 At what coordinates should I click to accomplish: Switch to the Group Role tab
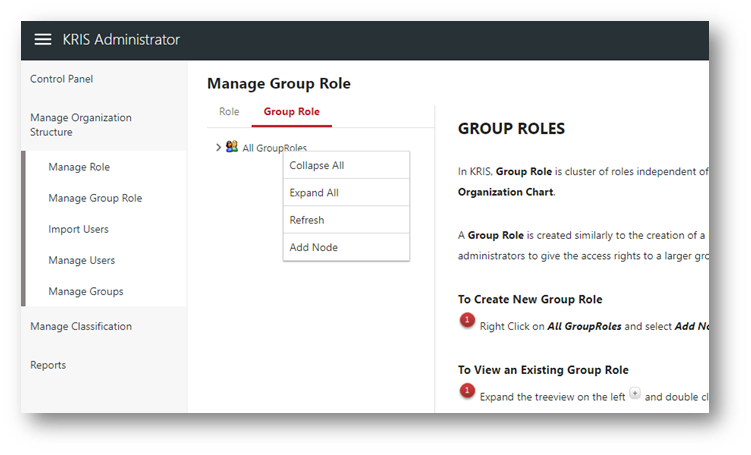click(291, 112)
